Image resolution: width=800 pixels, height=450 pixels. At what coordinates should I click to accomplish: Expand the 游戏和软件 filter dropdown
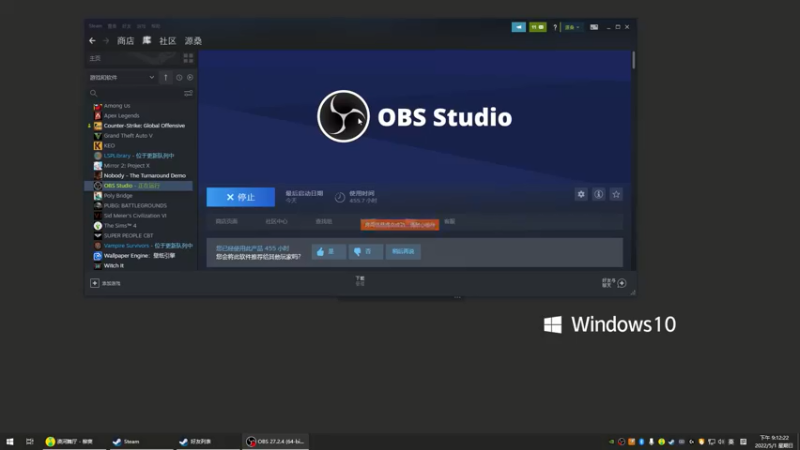122,78
